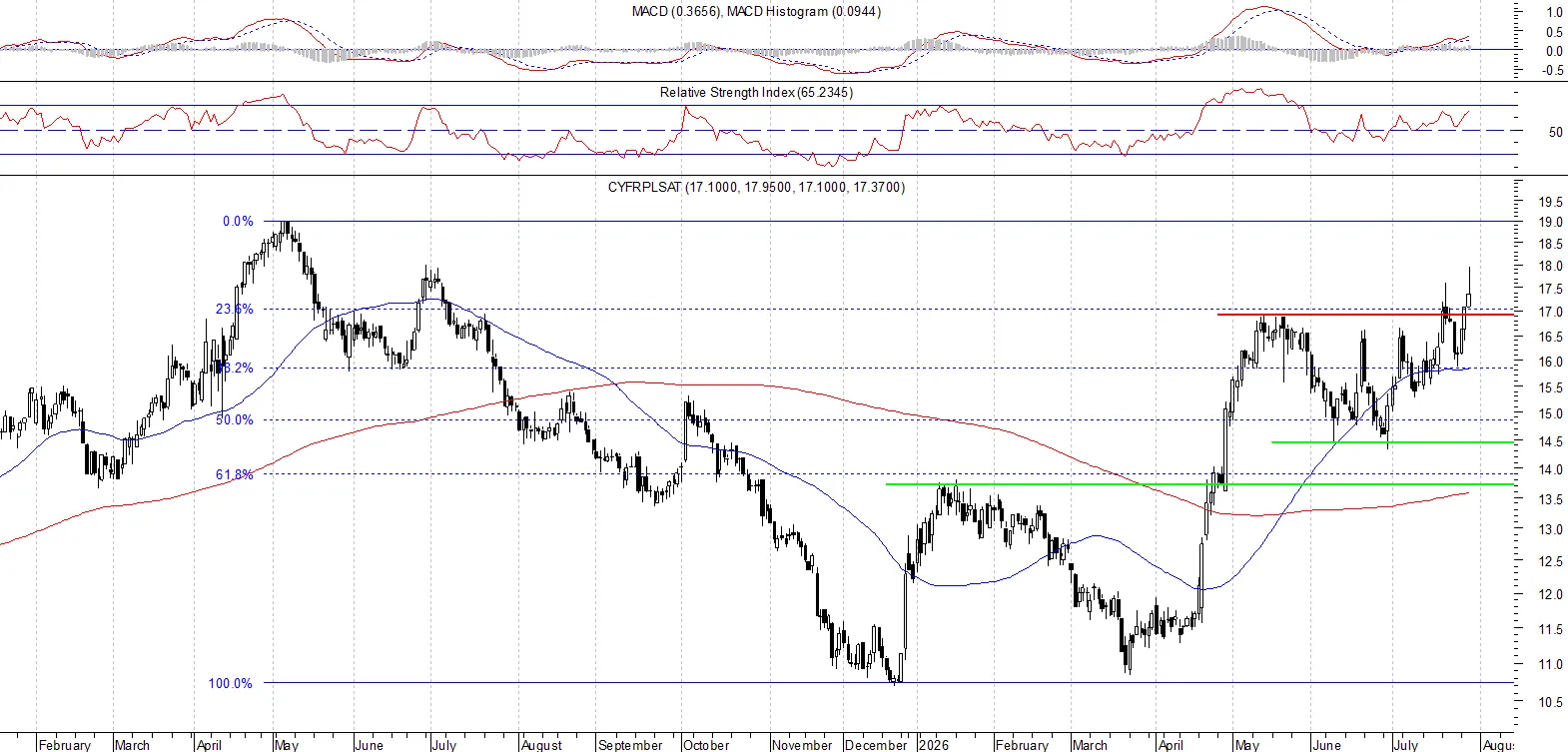Image resolution: width=1568 pixels, height=752 pixels.
Task: Click the CYFRPLSAT price title label
Action: (x=756, y=187)
